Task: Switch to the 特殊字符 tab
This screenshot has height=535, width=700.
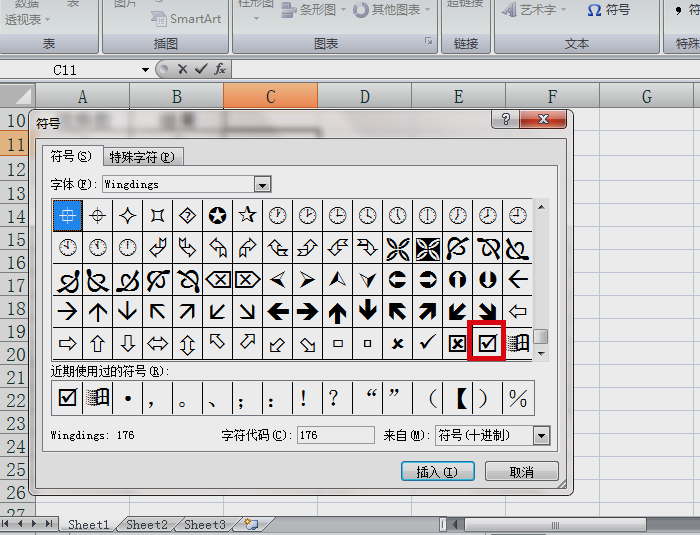Action: [x=141, y=157]
